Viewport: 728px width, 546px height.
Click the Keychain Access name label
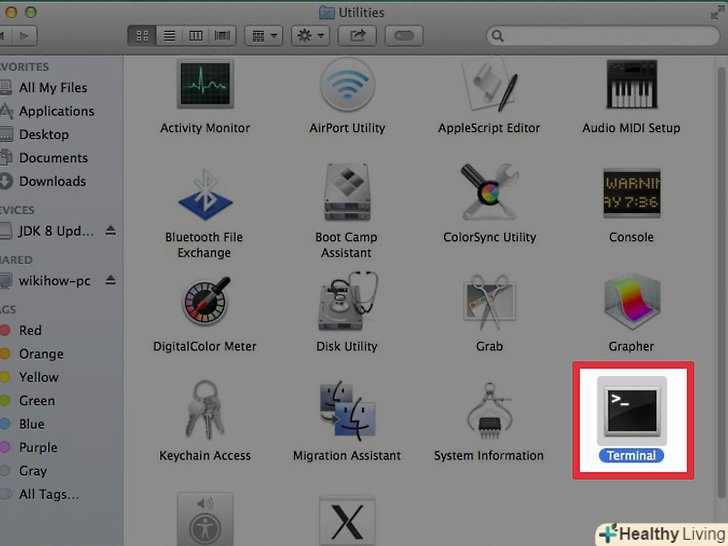[x=205, y=455]
